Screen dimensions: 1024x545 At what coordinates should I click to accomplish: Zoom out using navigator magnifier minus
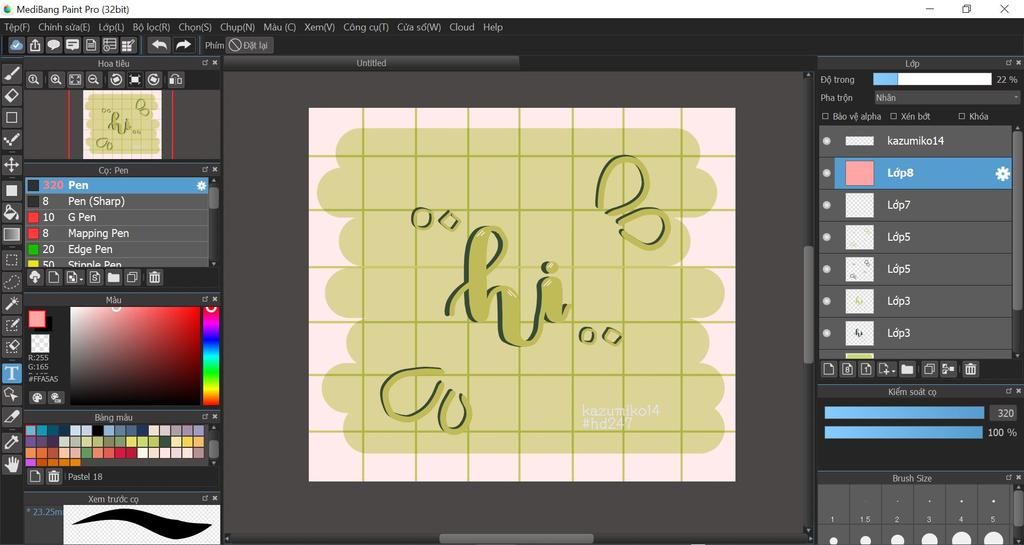(93, 80)
